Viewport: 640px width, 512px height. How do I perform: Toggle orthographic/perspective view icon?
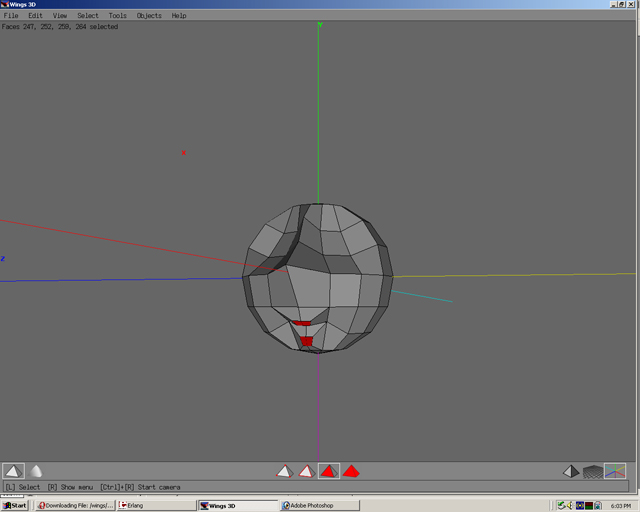click(571, 471)
